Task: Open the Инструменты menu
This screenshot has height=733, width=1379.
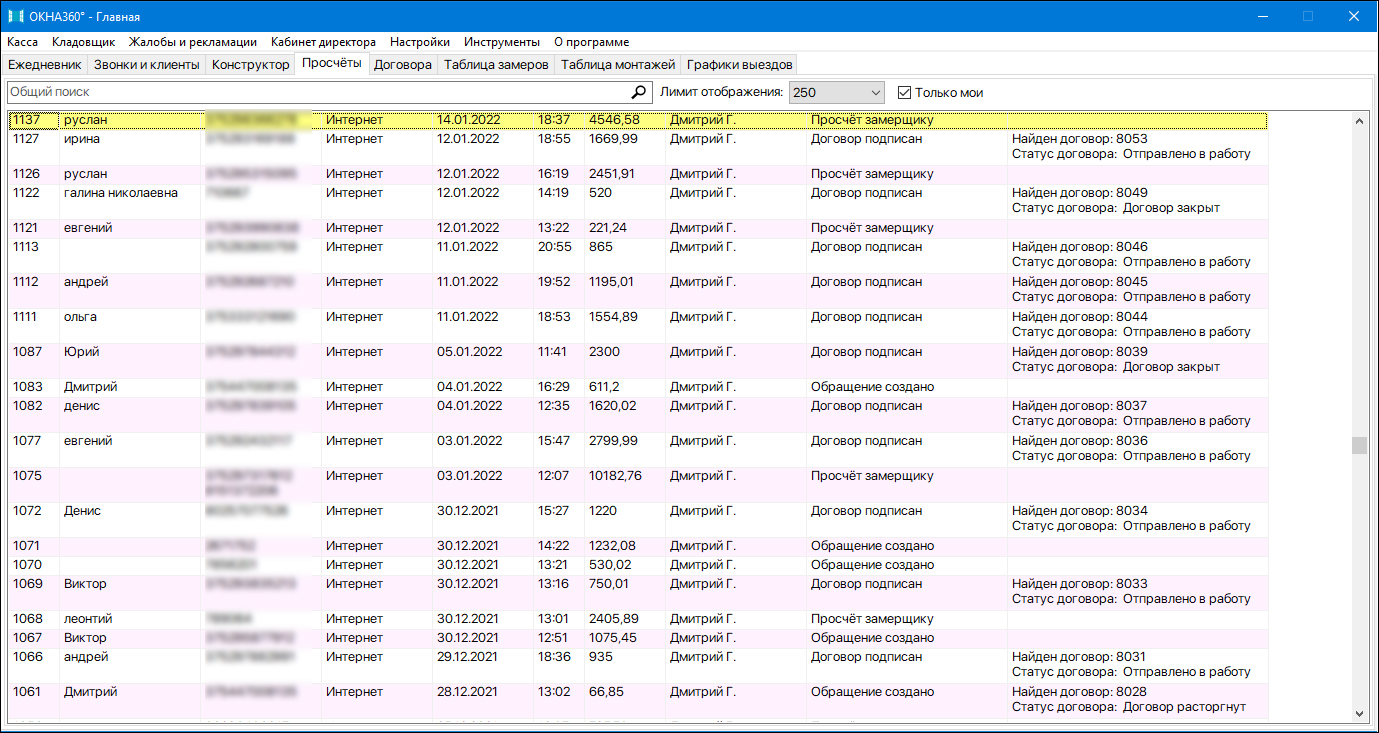Action: 502,42
